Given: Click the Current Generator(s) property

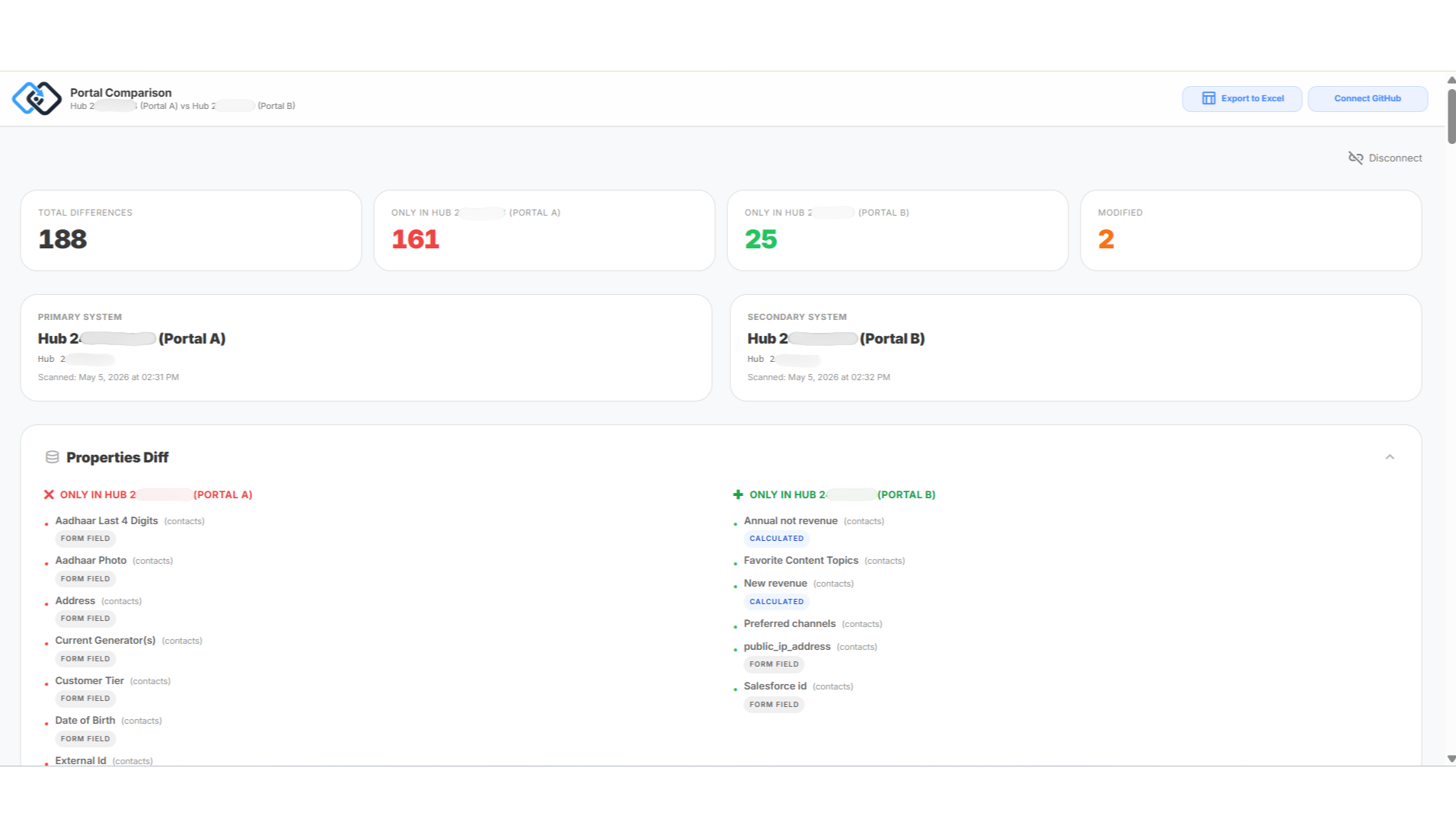Looking at the screenshot, I should (x=105, y=641).
